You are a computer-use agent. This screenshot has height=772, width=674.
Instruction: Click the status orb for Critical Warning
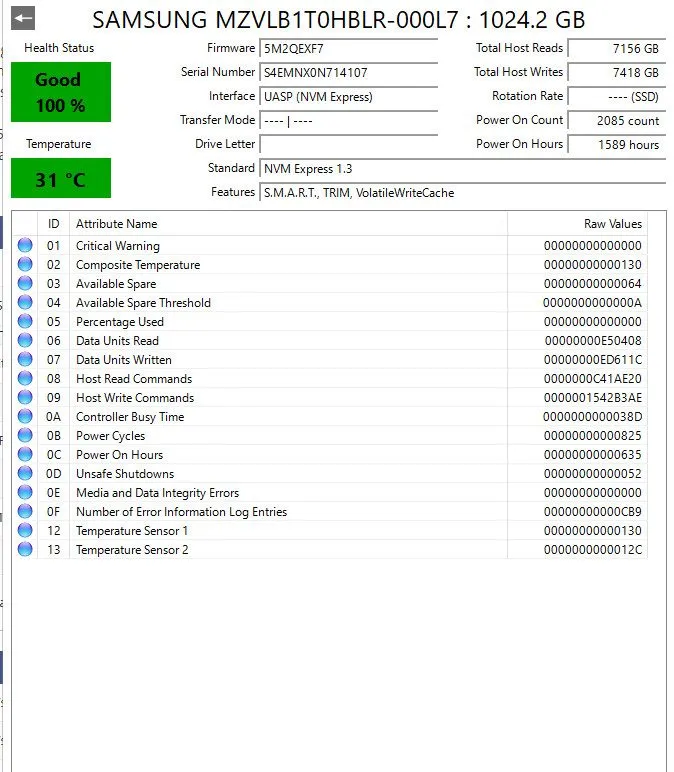coord(25,245)
